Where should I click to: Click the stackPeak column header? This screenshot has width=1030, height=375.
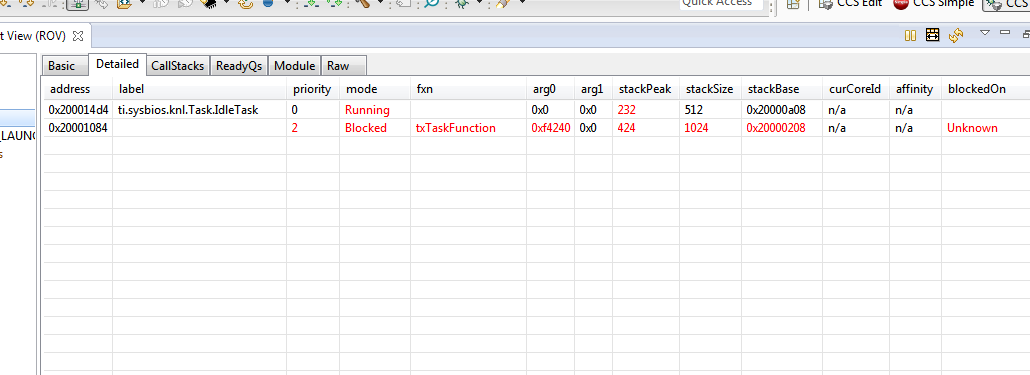646,89
